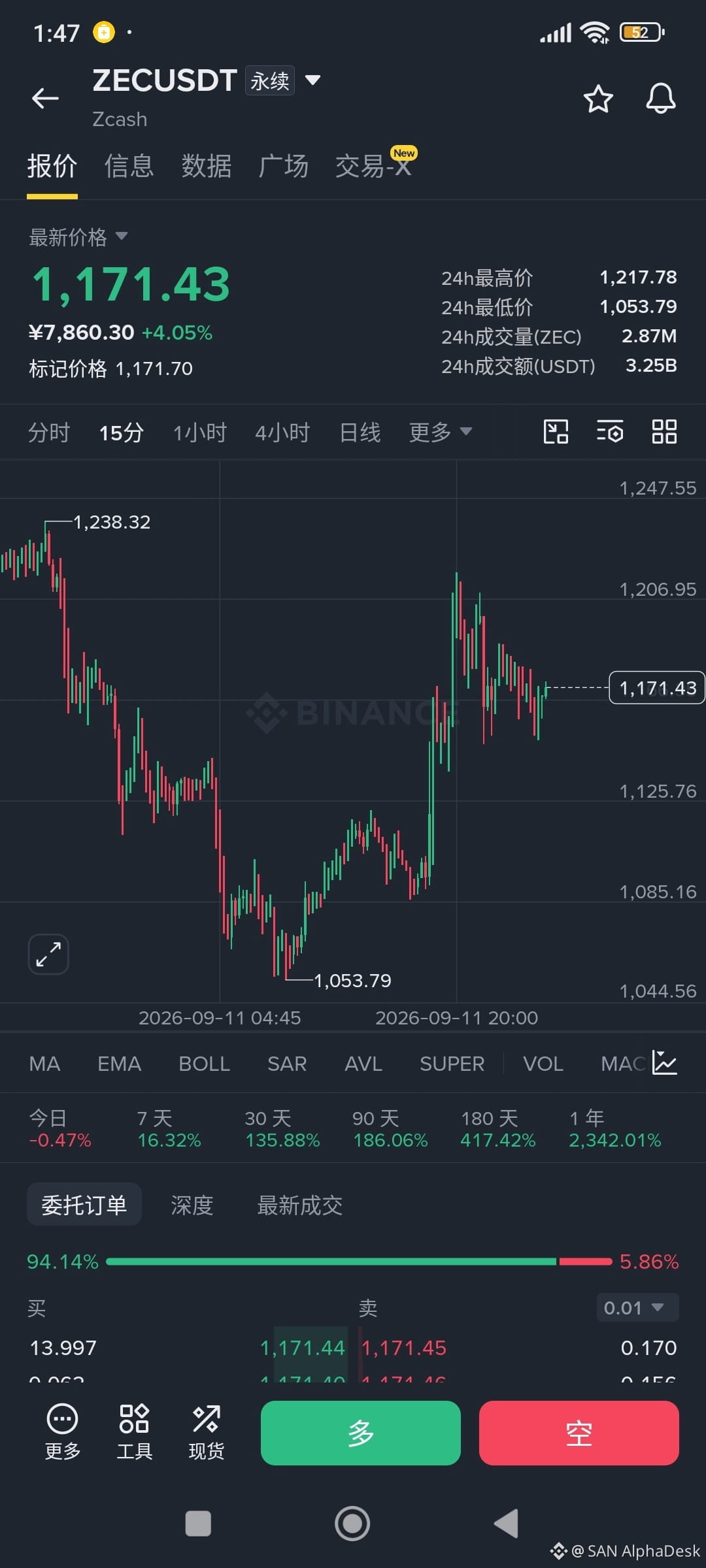This screenshot has width=706, height=1568.
Task: Open price alert bell icon
Action: (x=661, y=99)
